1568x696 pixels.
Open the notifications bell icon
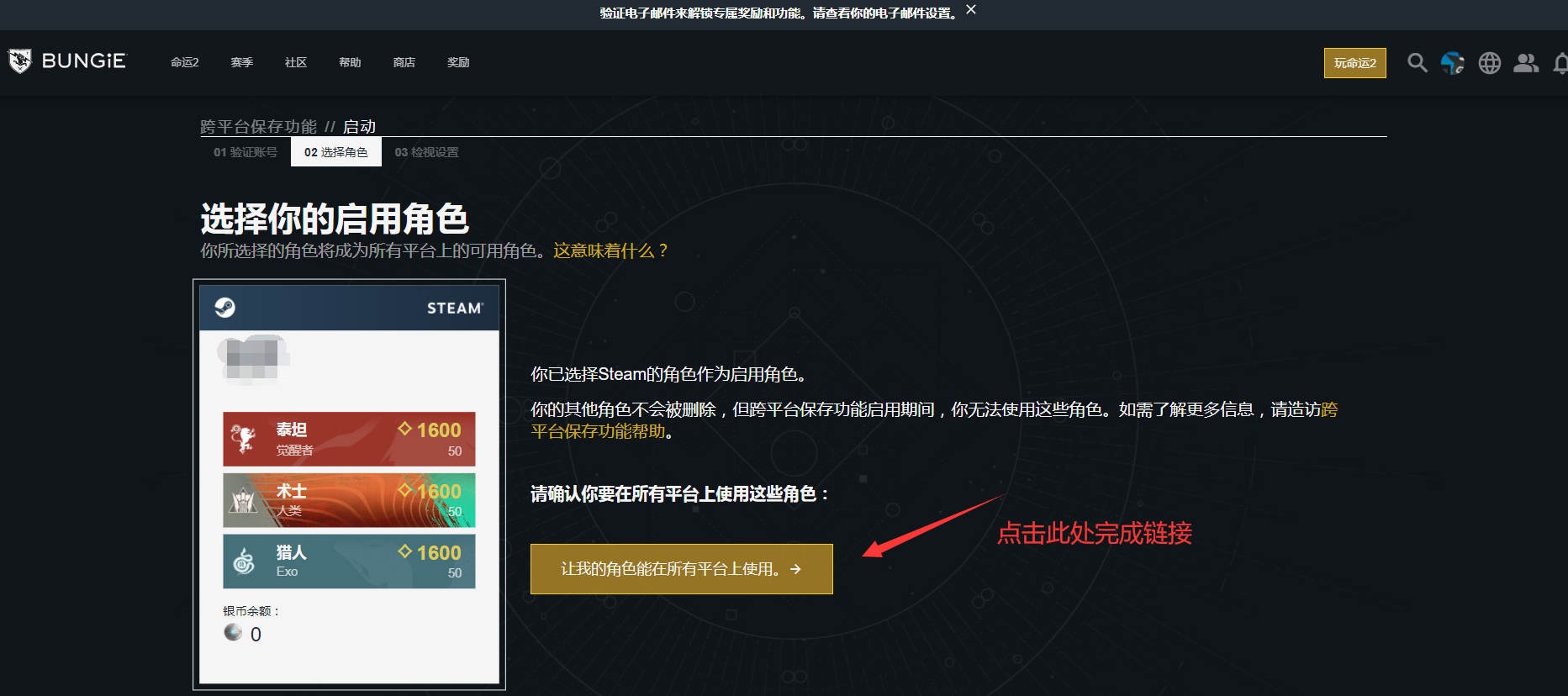coord(1560,63)
